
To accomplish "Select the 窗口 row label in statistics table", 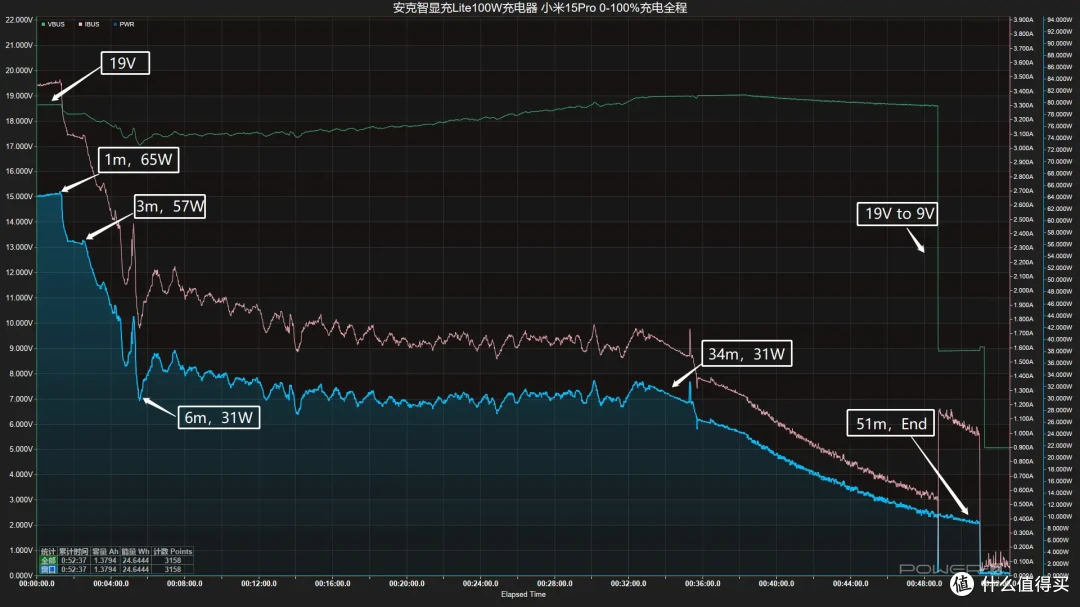I will [48, 570].
